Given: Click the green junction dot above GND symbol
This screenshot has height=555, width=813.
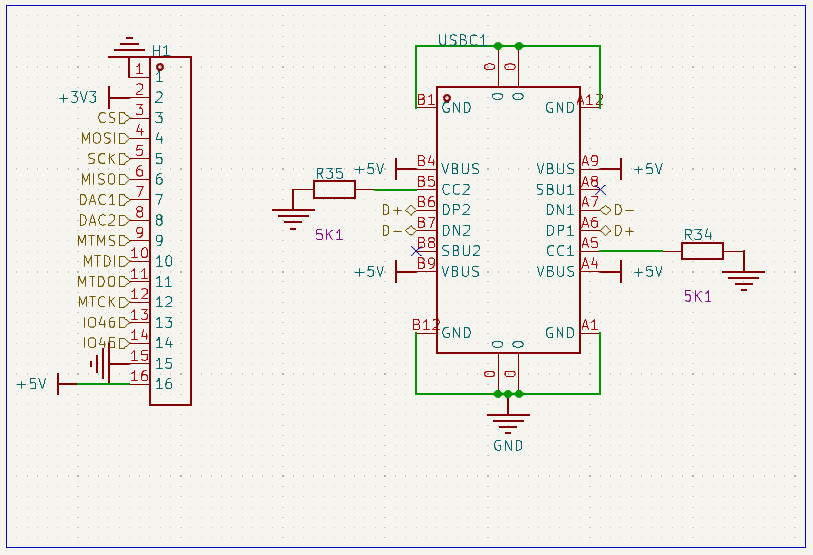Looking at the screenshot, I should (x=508, y=394).
